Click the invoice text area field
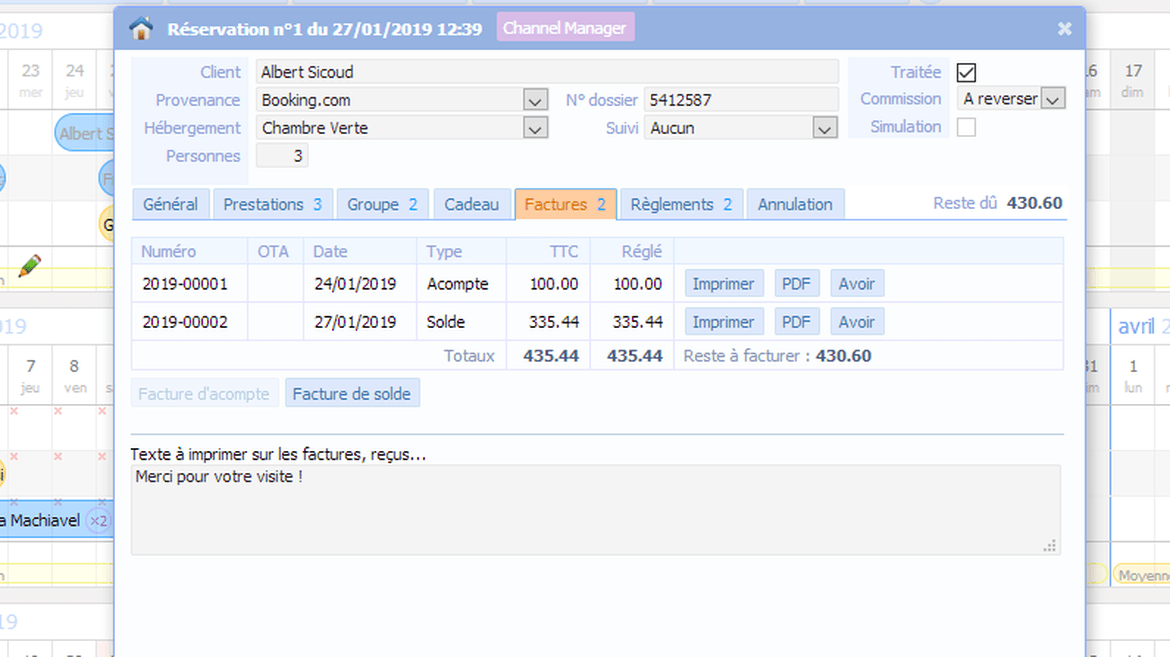Screen dimensions: 1170x657 tap(595, 510)
